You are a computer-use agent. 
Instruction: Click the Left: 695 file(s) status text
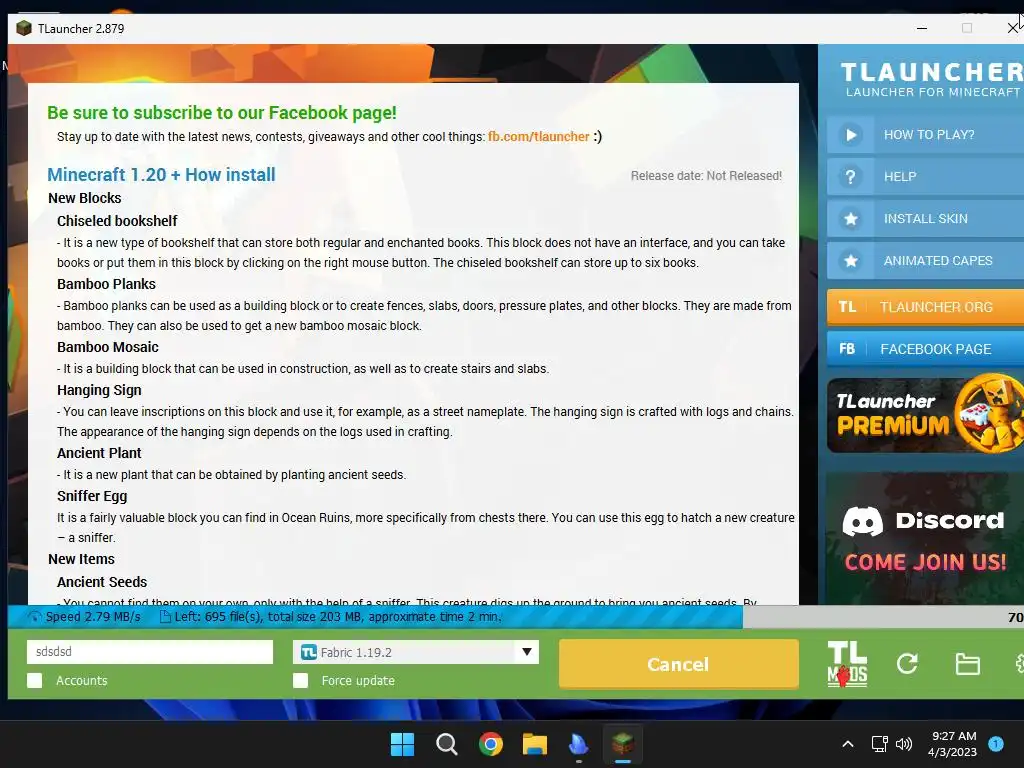coord(338,616)
